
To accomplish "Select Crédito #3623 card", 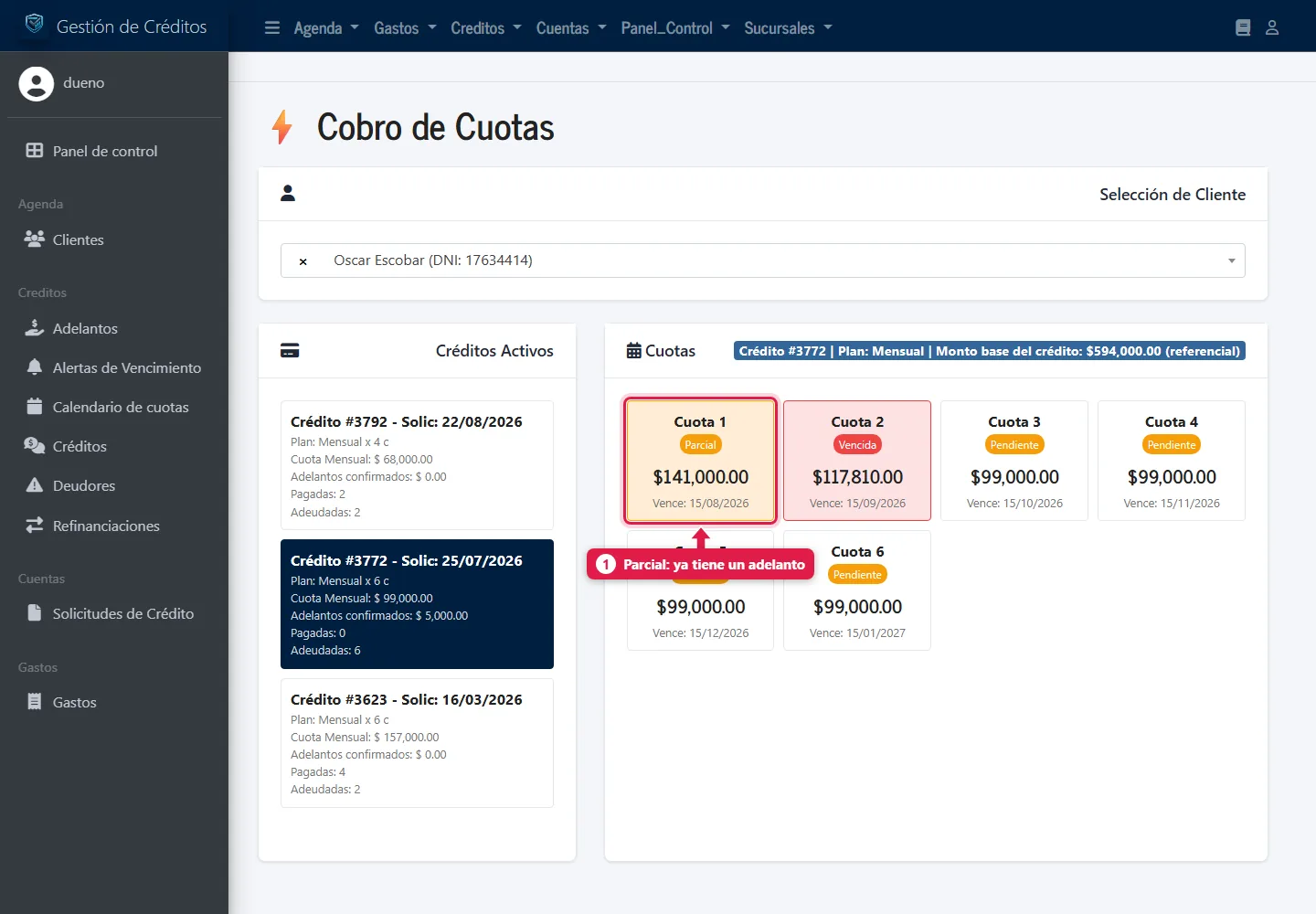I will pyautogui.click(x=417, y=743).
